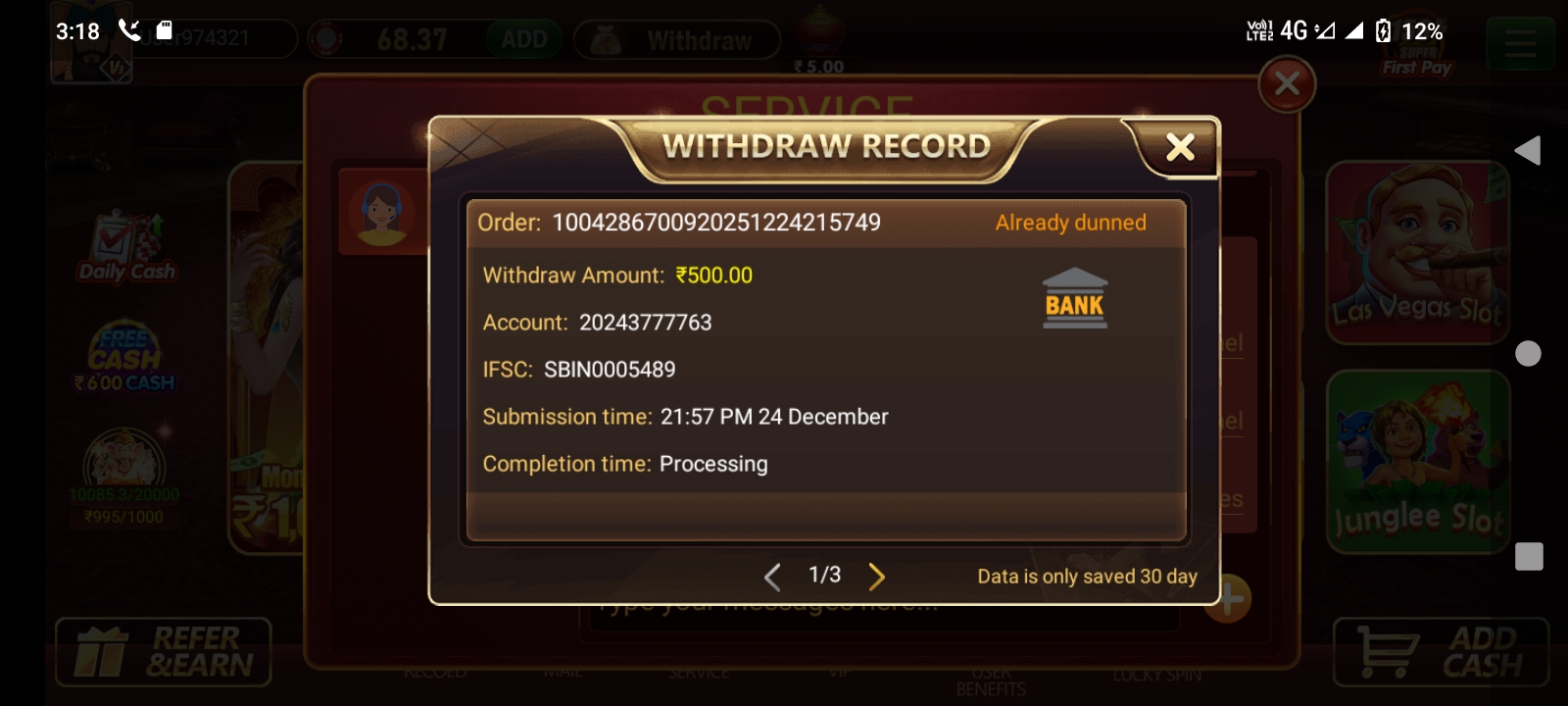Click the customer service agent avatar
Viewport: 1568px width, 706px height.
pos(382,213)
